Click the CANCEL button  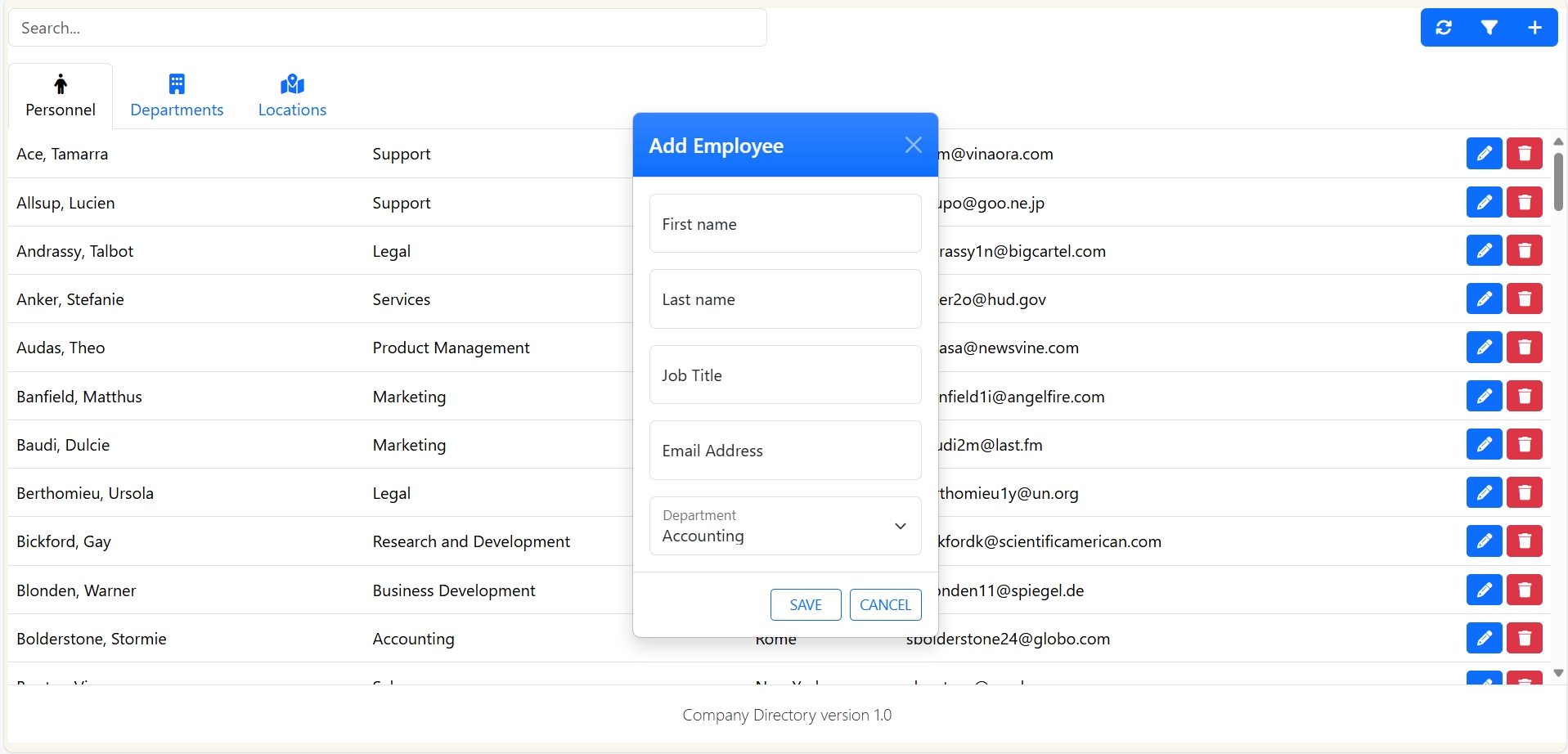pos(885,604)
